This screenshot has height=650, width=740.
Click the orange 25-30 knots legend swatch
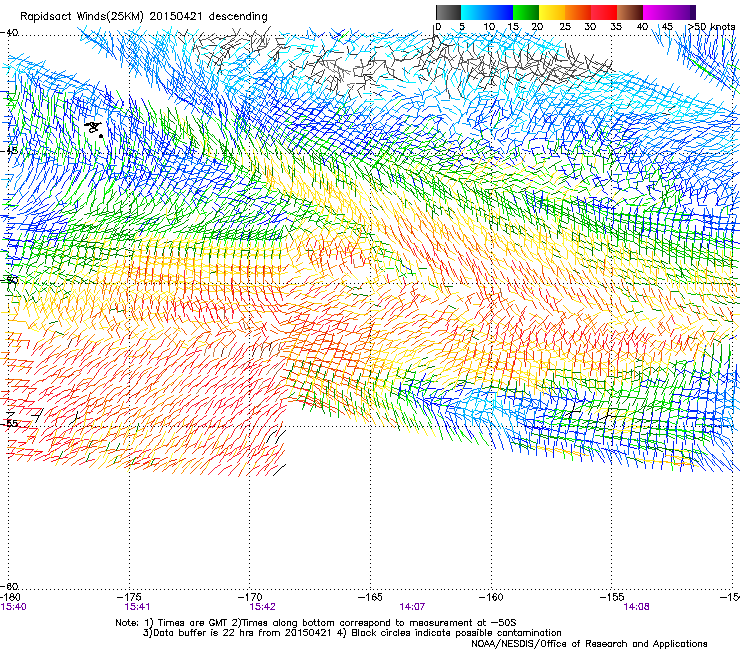click(x=578, y=12)
